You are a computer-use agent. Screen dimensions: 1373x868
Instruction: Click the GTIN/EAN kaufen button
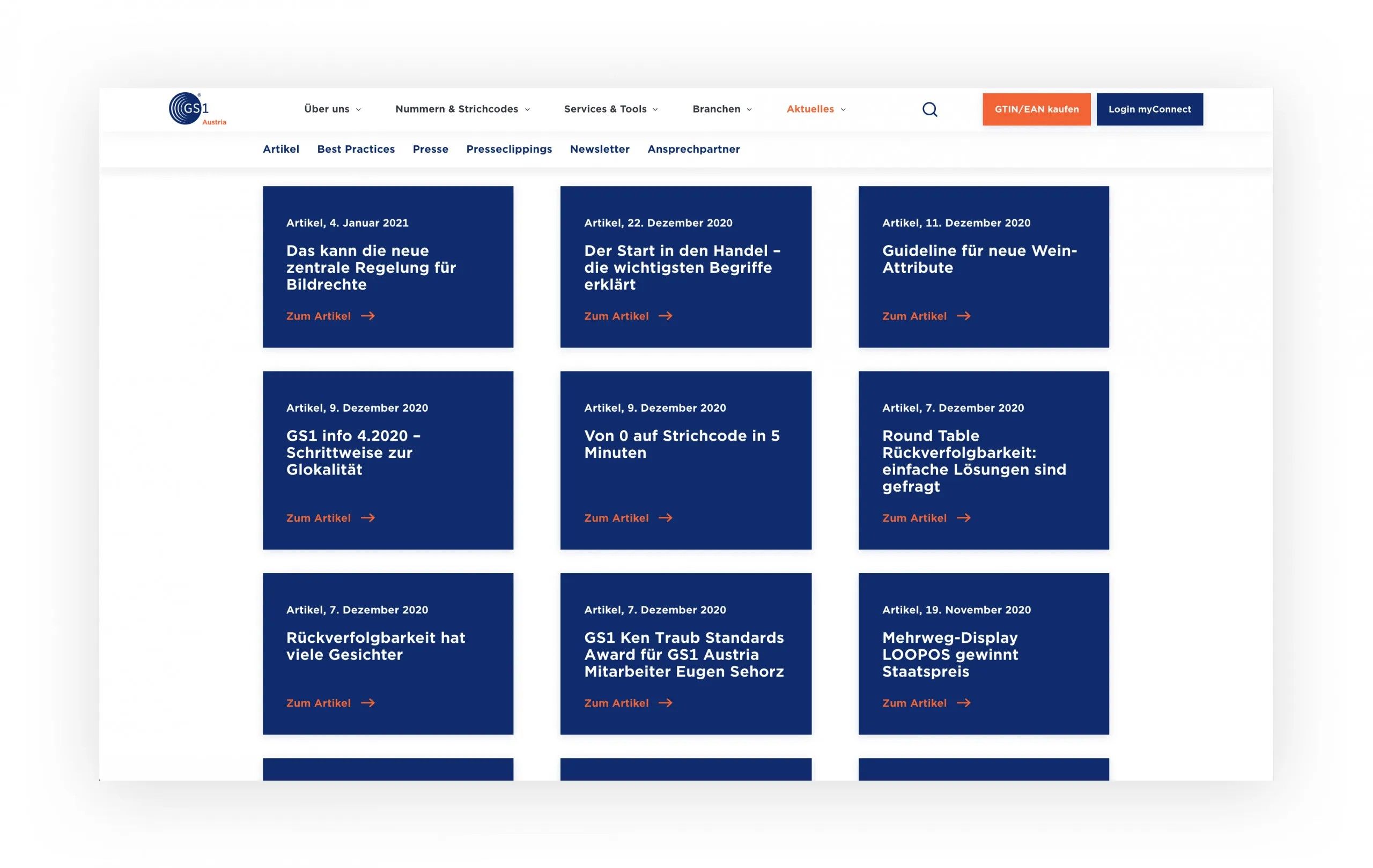1036,109
